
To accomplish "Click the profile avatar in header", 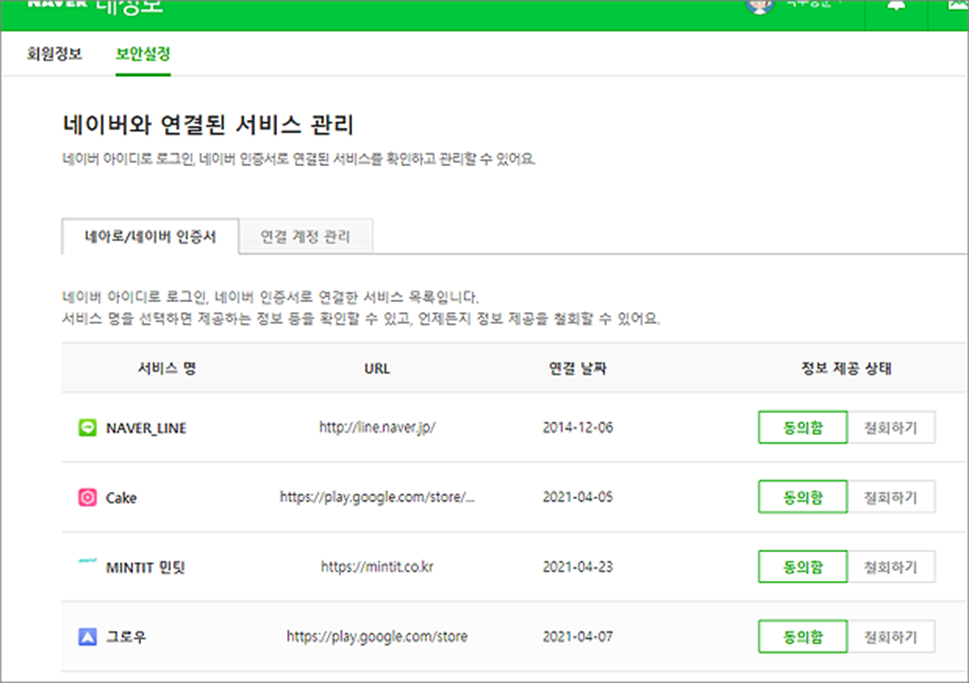I will point(760,6).
